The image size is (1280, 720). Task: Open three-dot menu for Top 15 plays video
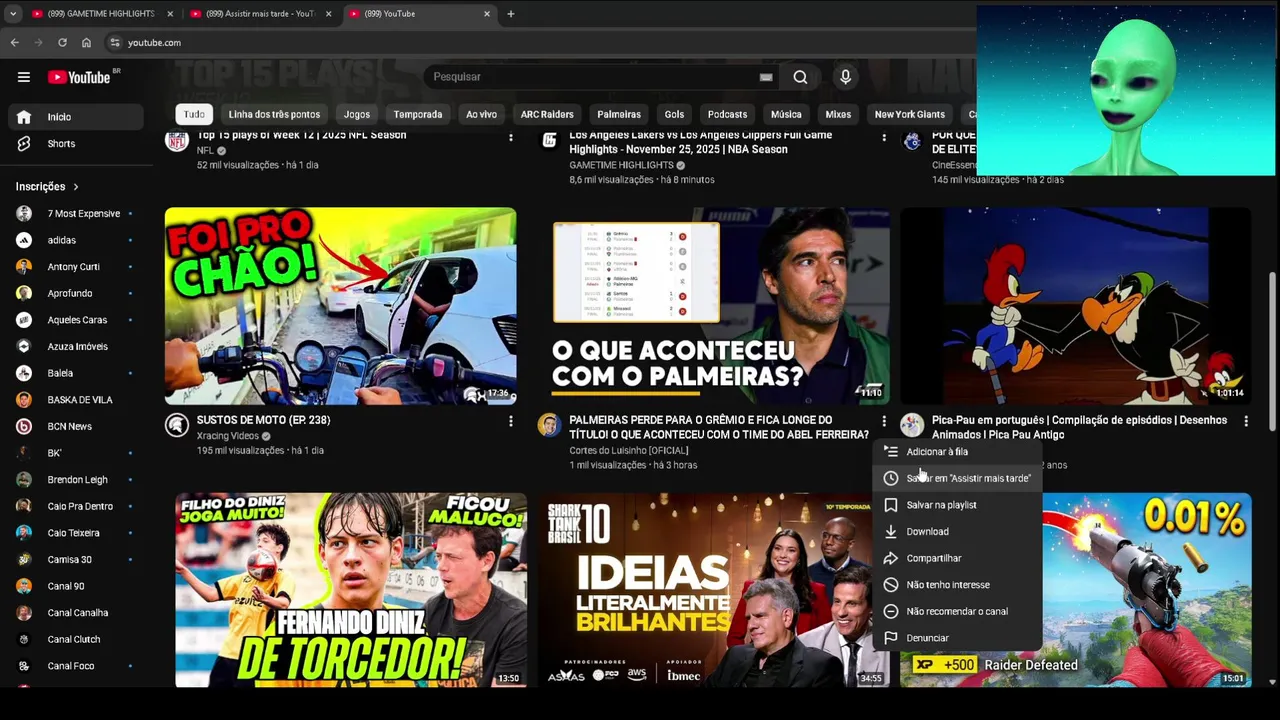[x=510, y=137]
